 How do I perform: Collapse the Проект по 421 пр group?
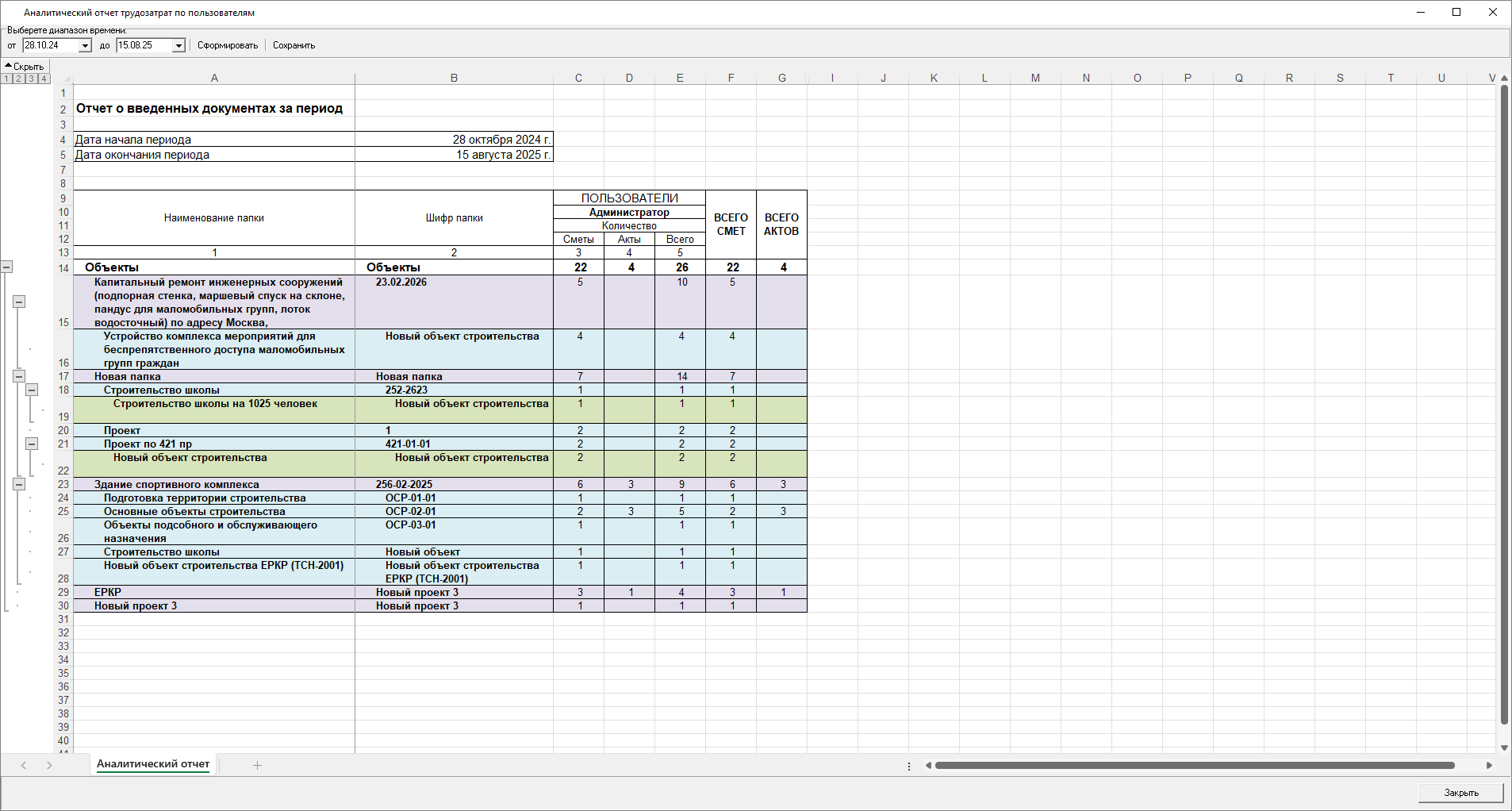pos(32,444)
